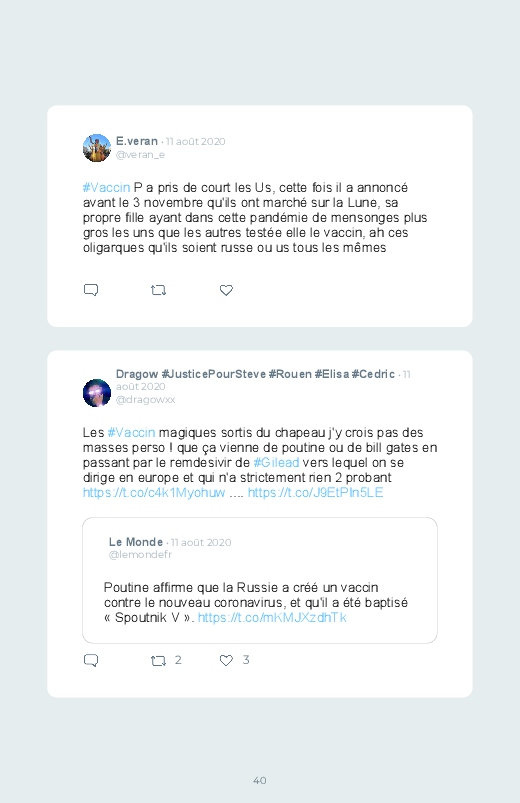Open the Le Monde author name
This screenshot has height=803, width=520.
(x=136, y=542)
